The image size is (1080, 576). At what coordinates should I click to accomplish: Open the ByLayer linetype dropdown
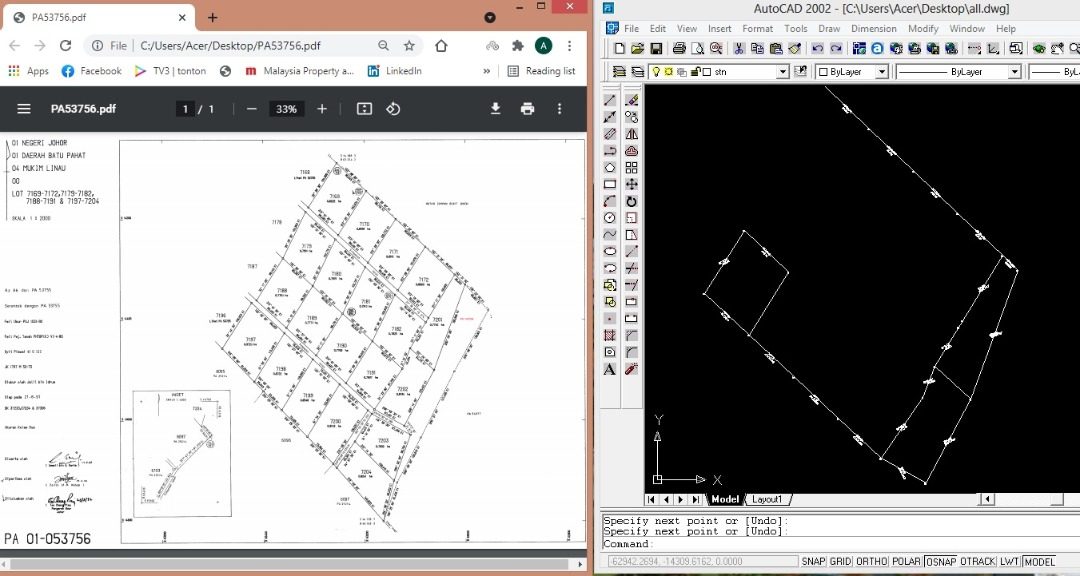click(1015, 72)
